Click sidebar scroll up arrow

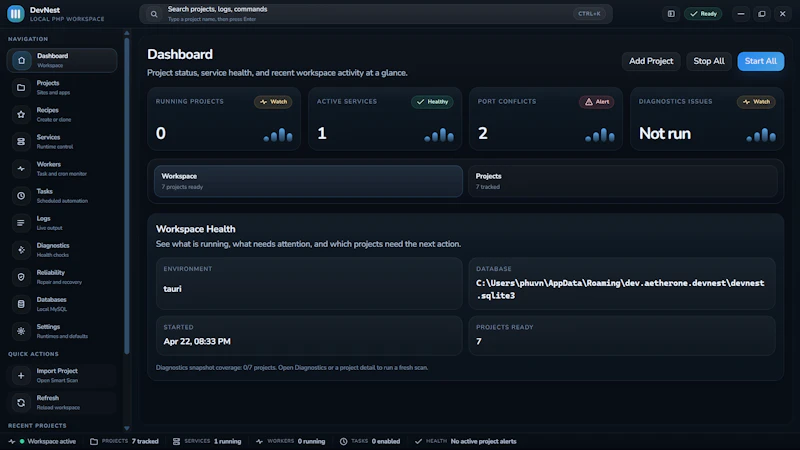click(127, 33)
